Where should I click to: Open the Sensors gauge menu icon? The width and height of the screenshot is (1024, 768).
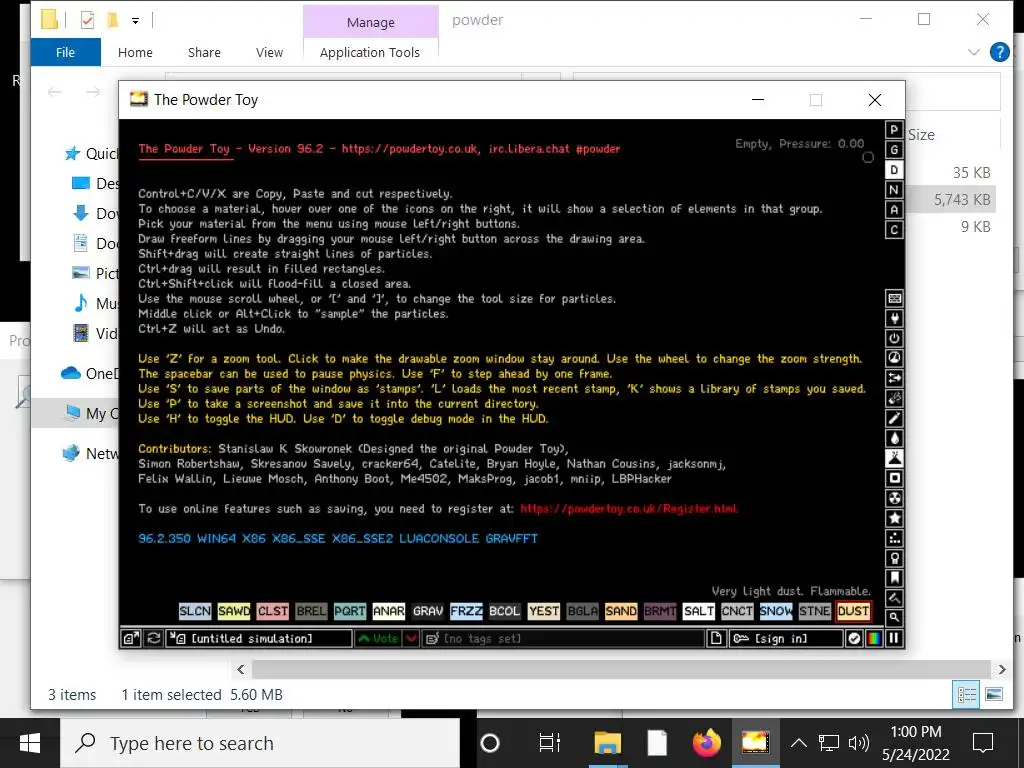[894, 358]
